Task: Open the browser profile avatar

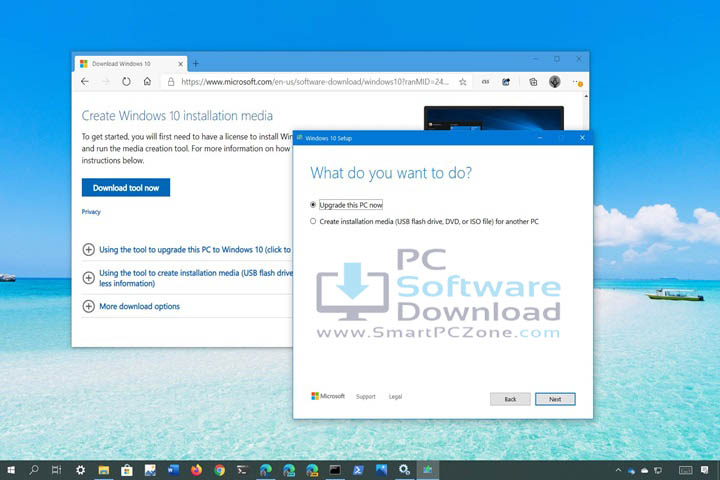Action: coord(555,82)
